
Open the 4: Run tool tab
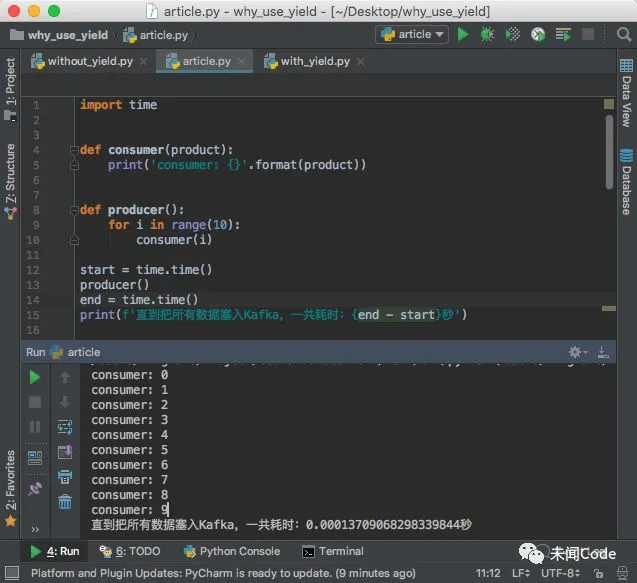click(x=55, y=551)
